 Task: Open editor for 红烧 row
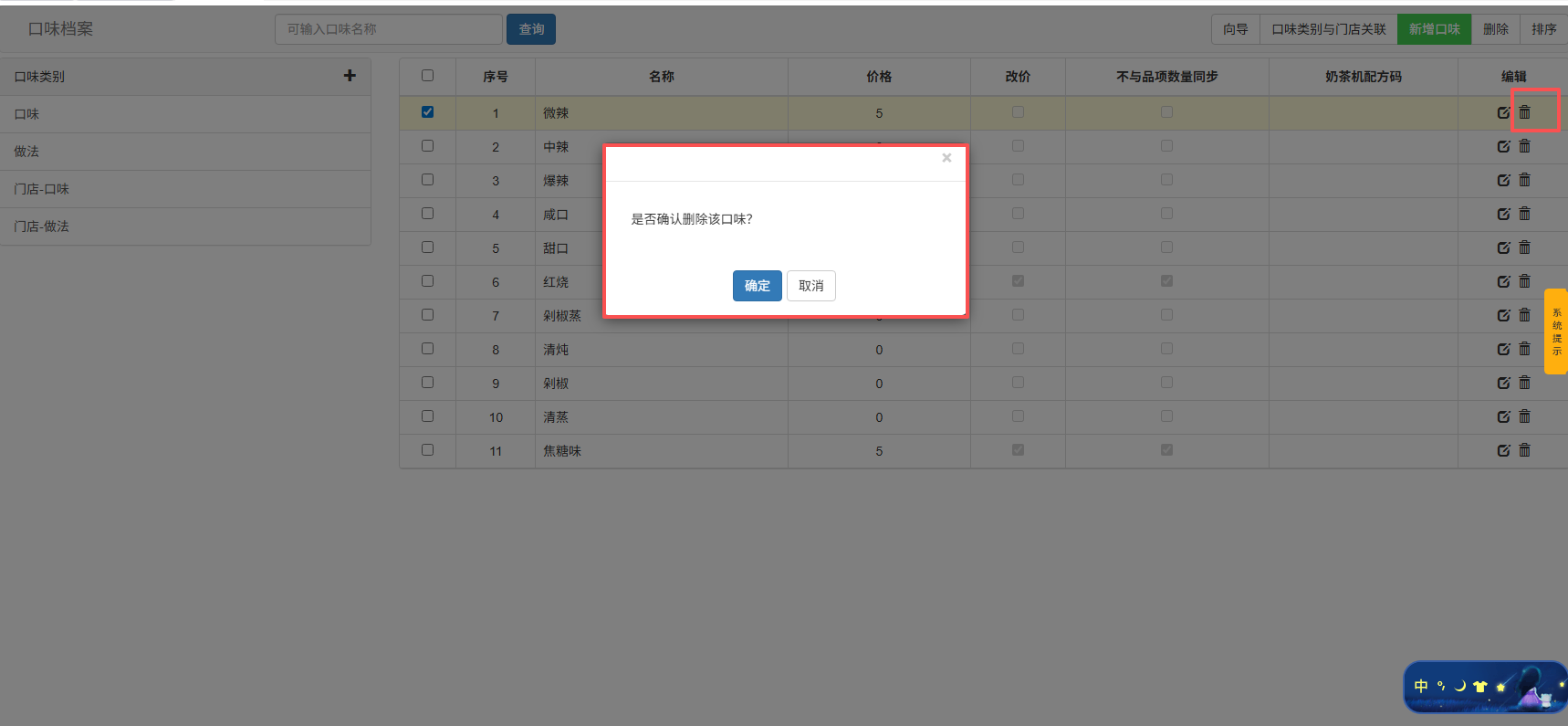point(1503,282)
